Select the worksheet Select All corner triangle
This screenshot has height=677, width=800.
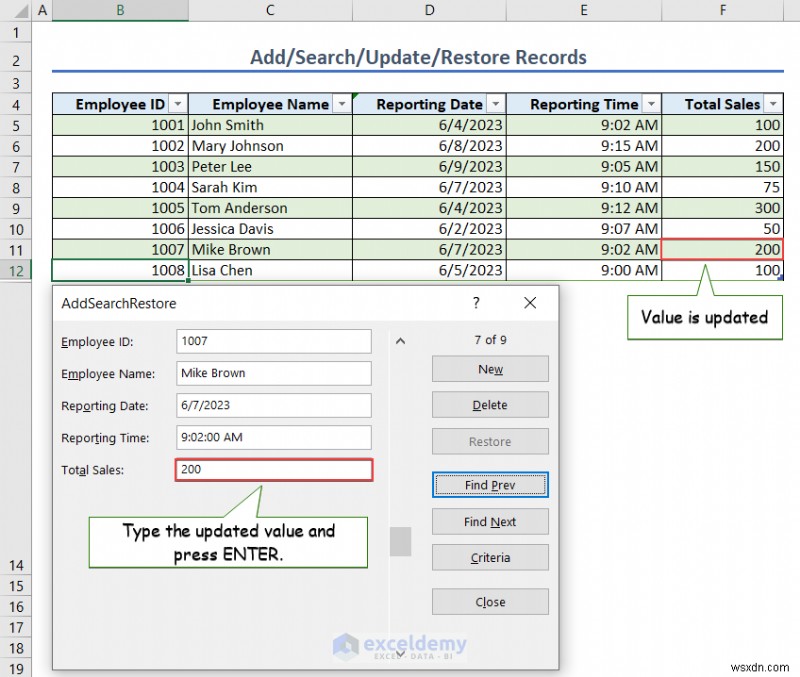20,10
